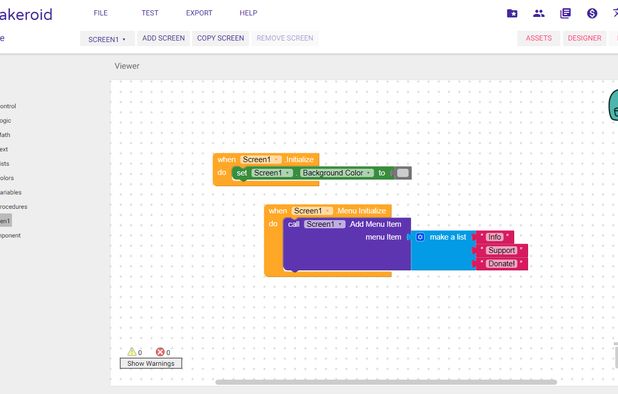
Task: Click the red error circle icon
Action: pyautogui.click(x=160, y=352)
